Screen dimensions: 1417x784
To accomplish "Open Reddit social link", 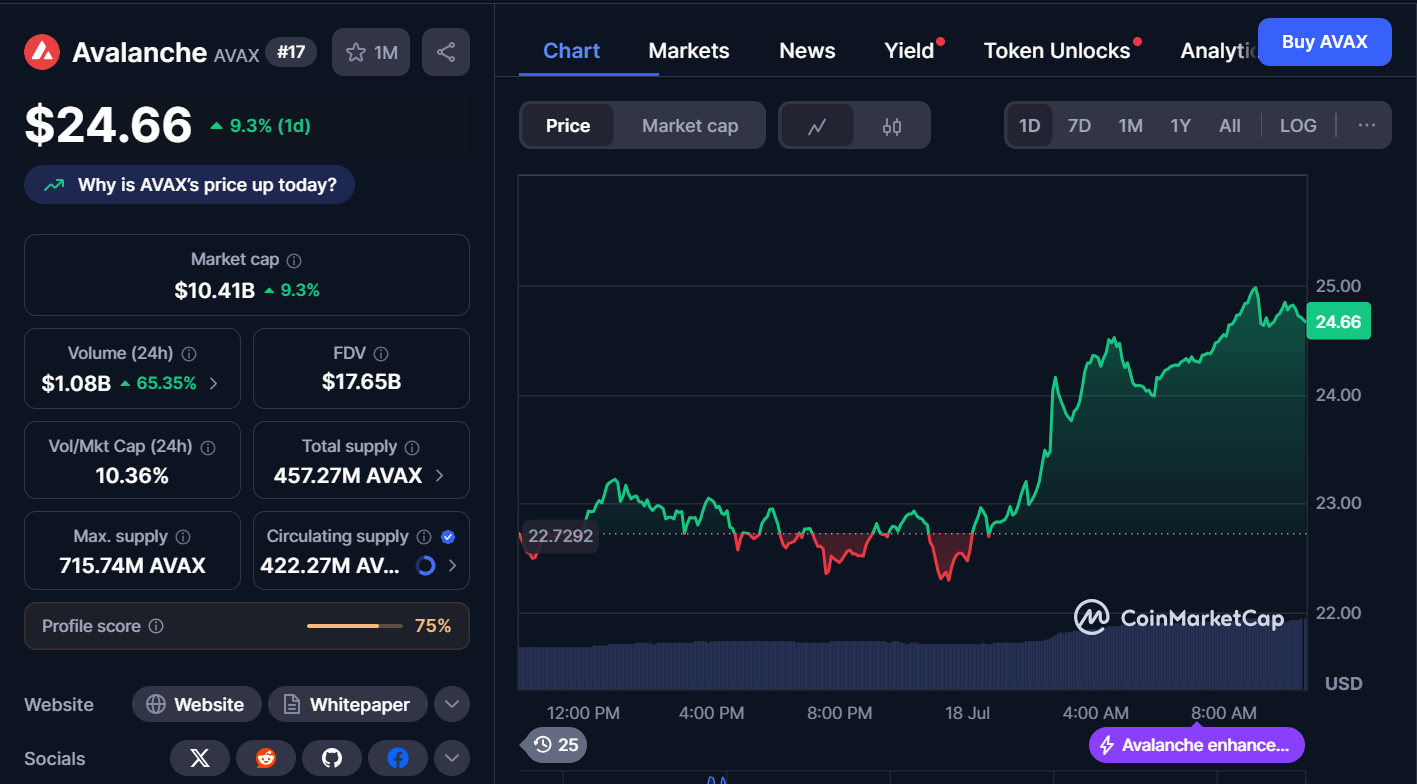I will pyautogui.click(x=266, y=759).
